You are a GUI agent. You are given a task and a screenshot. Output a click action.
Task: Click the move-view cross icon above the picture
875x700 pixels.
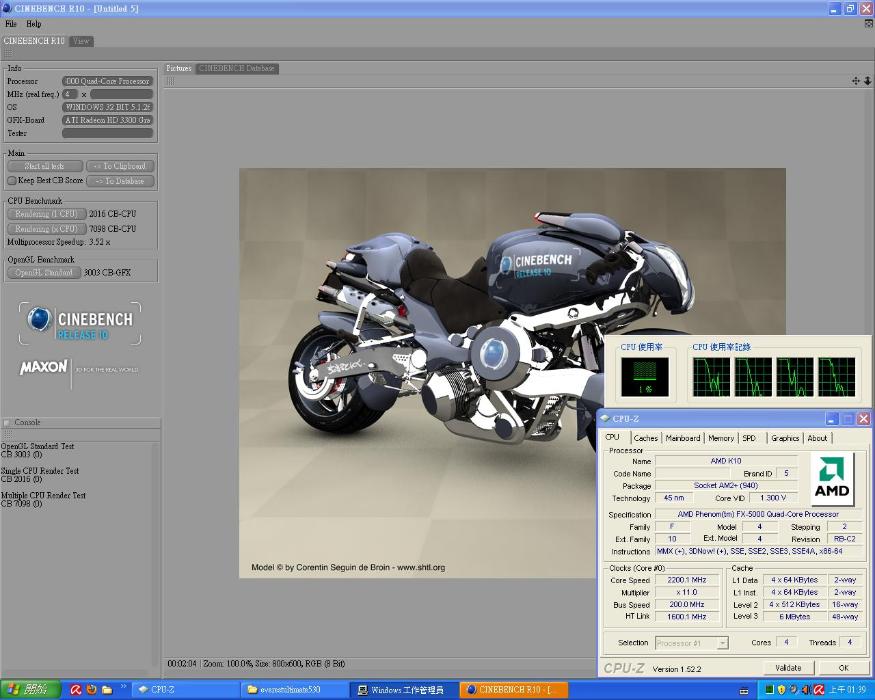click(855, 81)
